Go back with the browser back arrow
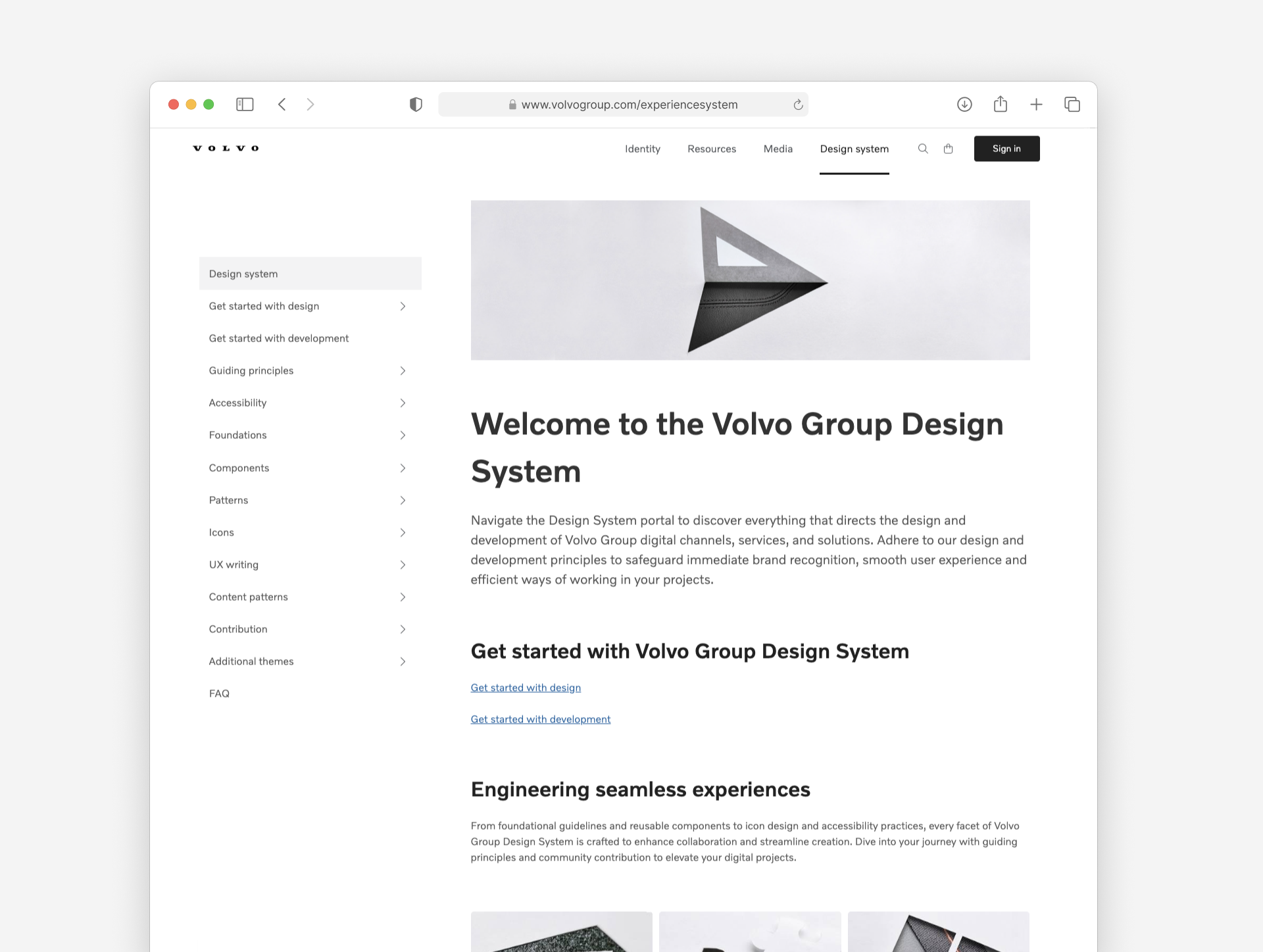This screenshot has height=952, width=1263. (282, 104)
